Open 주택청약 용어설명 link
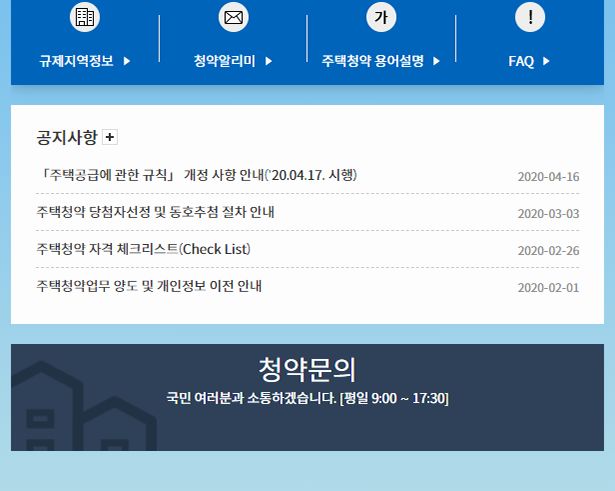This screenshot has height=491, width=615. [x=373, y=61]
